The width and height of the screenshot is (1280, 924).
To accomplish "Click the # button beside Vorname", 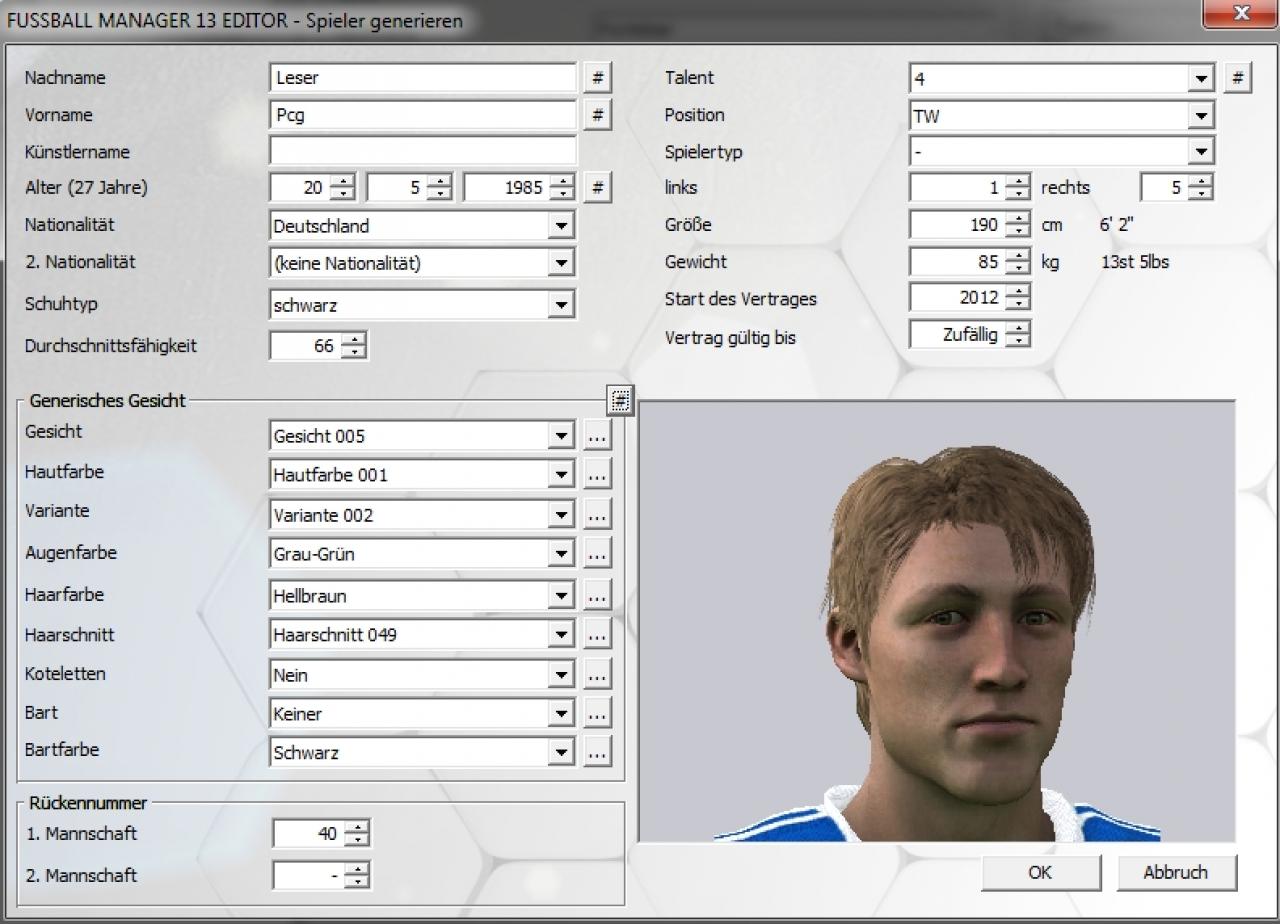I will pos(597,115).
